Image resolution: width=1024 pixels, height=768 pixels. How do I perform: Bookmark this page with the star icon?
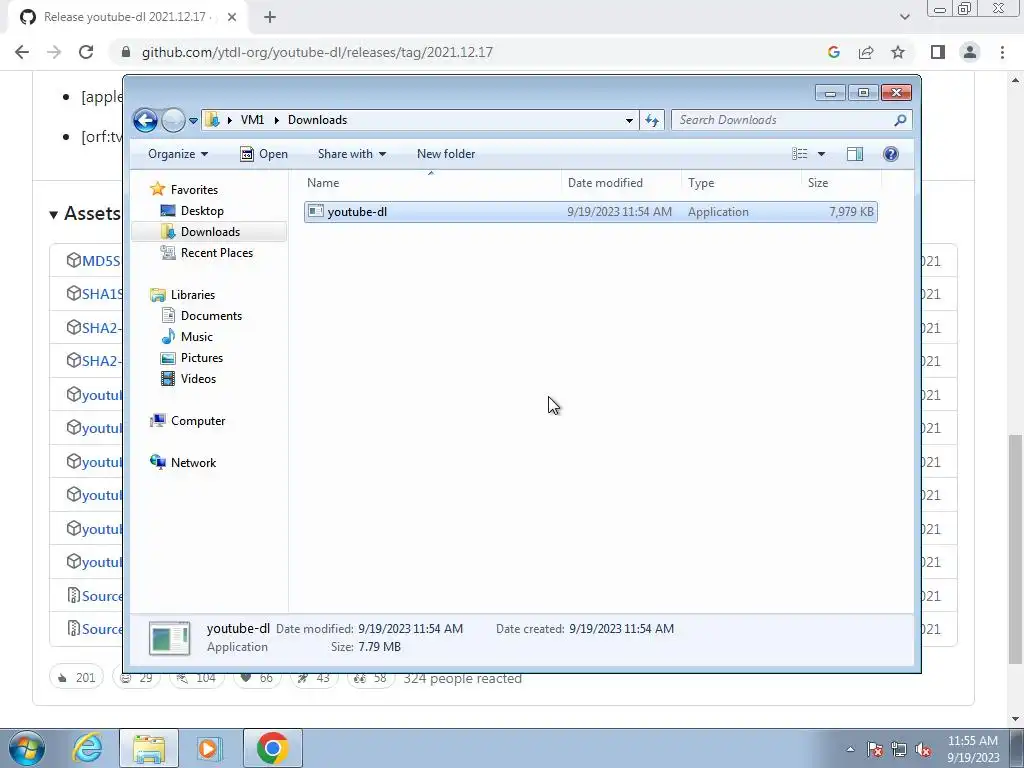click(898, 52)
